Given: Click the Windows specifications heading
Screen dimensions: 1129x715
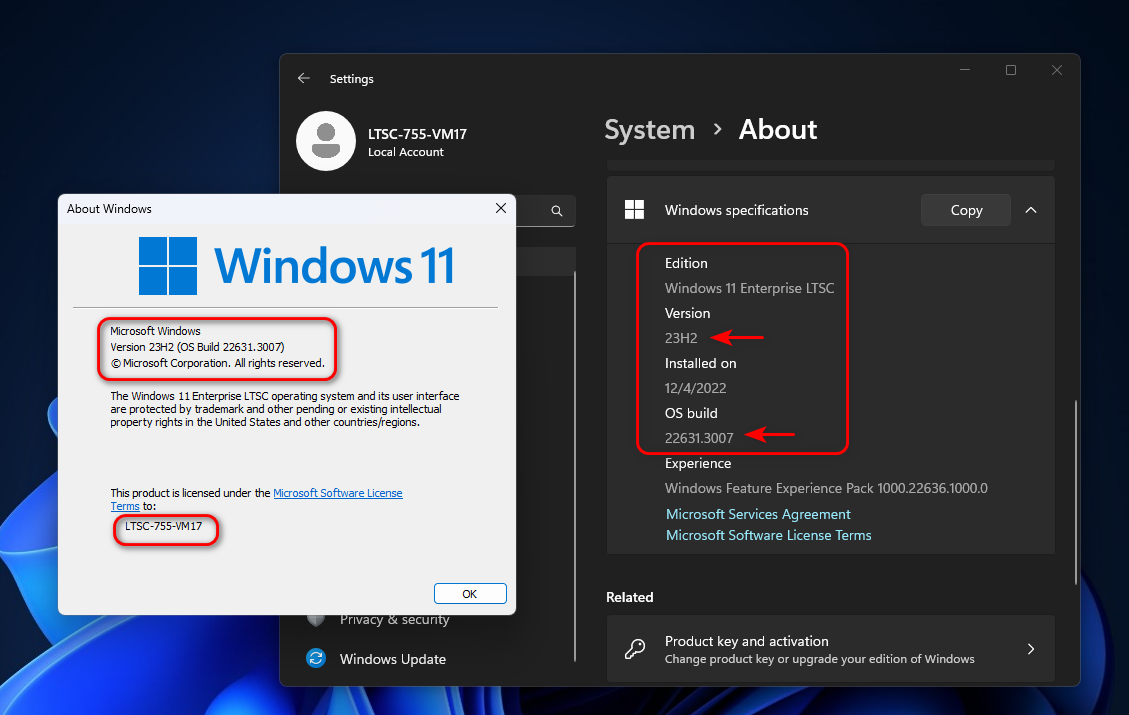Looking at the screenshot, I should coord(736,210).
